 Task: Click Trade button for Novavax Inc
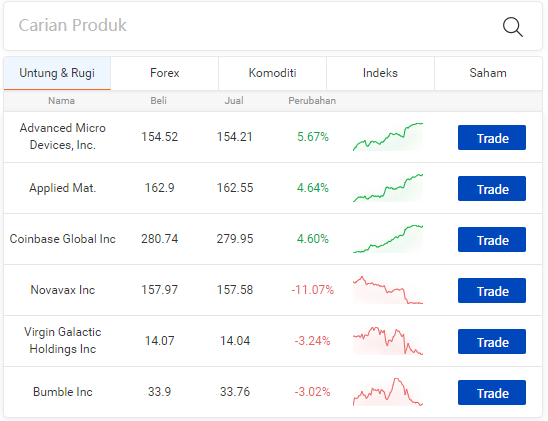tap(492, 291)
